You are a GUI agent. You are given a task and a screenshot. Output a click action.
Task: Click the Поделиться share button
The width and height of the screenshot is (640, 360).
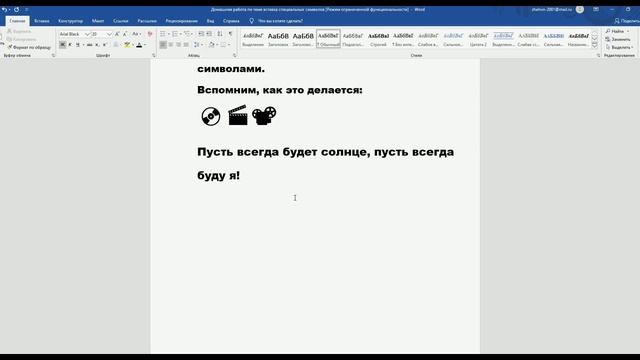coord(627,21)
